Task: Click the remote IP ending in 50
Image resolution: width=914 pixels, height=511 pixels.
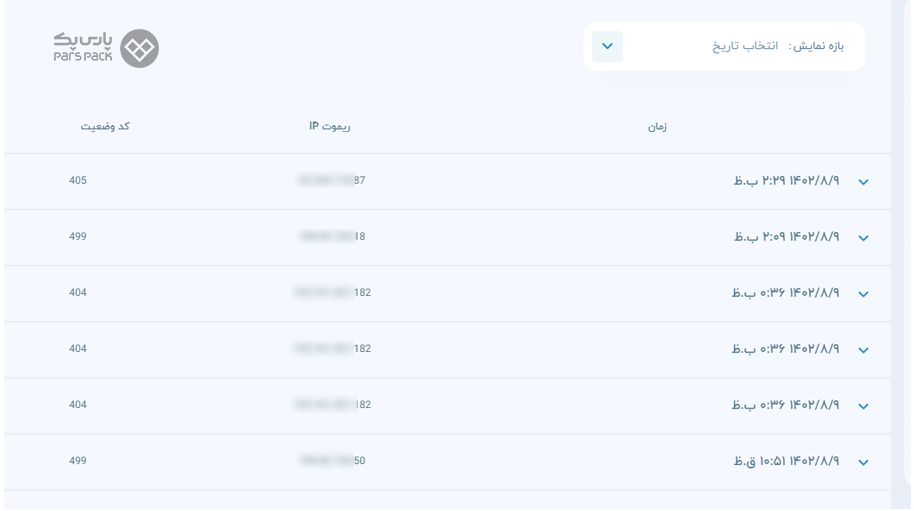Action: pyautogui.click(x=332, y=461)
